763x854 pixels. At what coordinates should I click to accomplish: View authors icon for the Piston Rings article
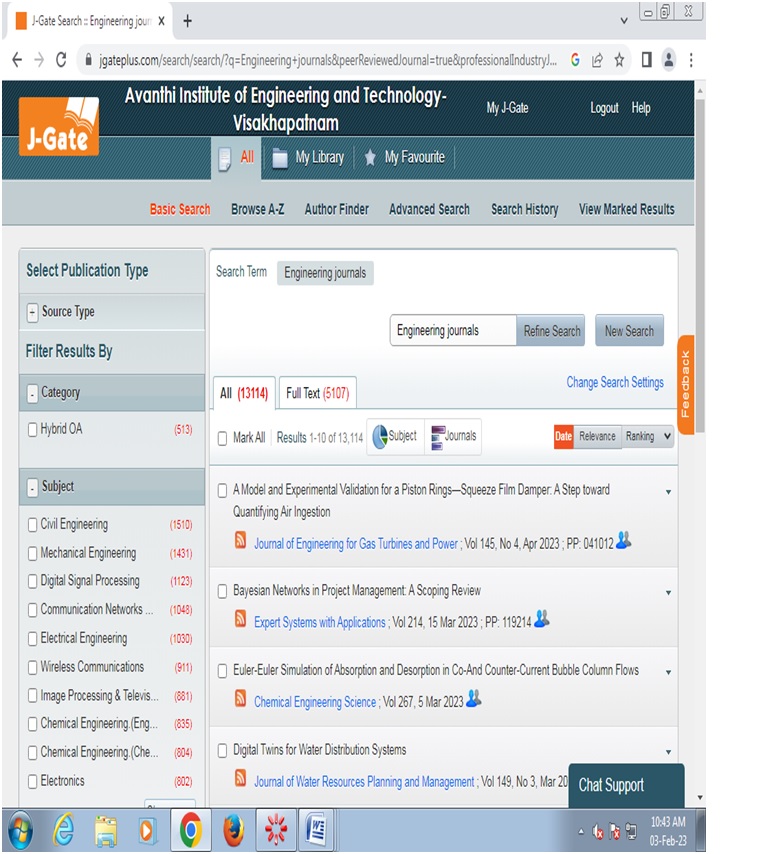624,540
